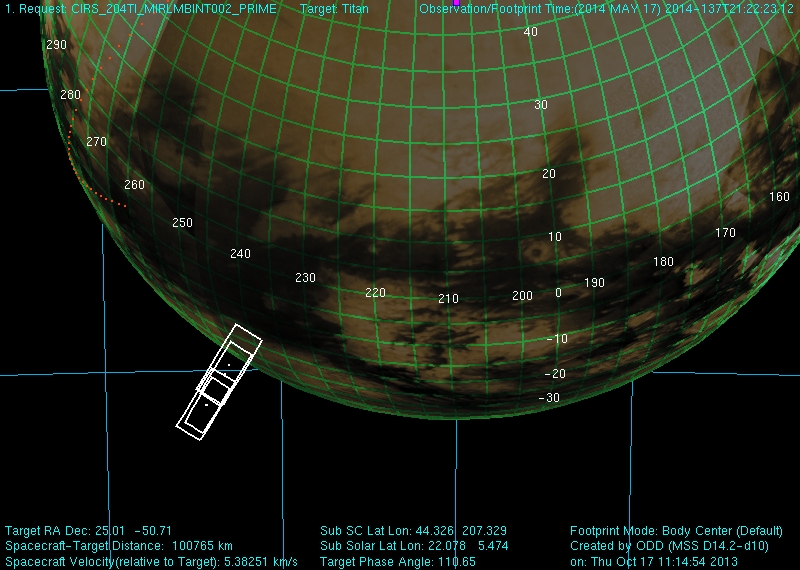
Task: Click the white CIRS footprint rectangles at limb
Action: (x=219, y=382)
